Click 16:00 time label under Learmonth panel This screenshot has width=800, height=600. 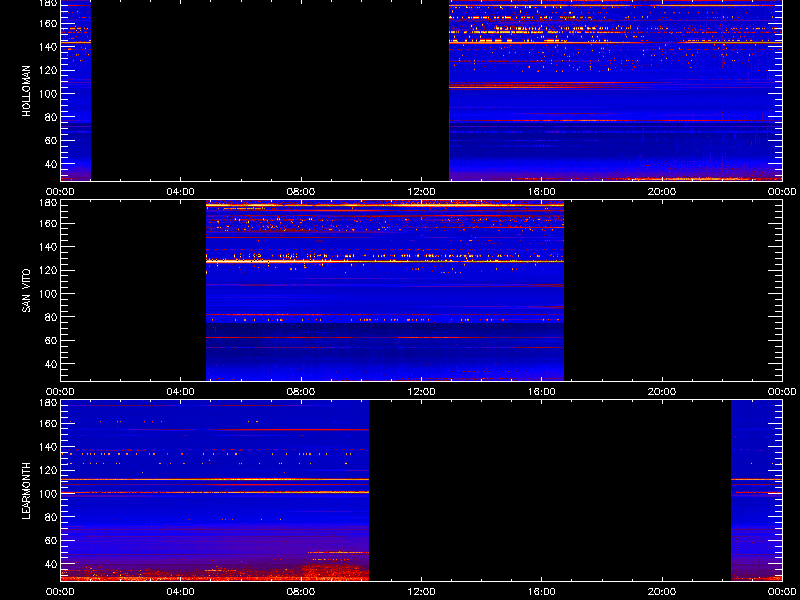(x=542, y=592)
